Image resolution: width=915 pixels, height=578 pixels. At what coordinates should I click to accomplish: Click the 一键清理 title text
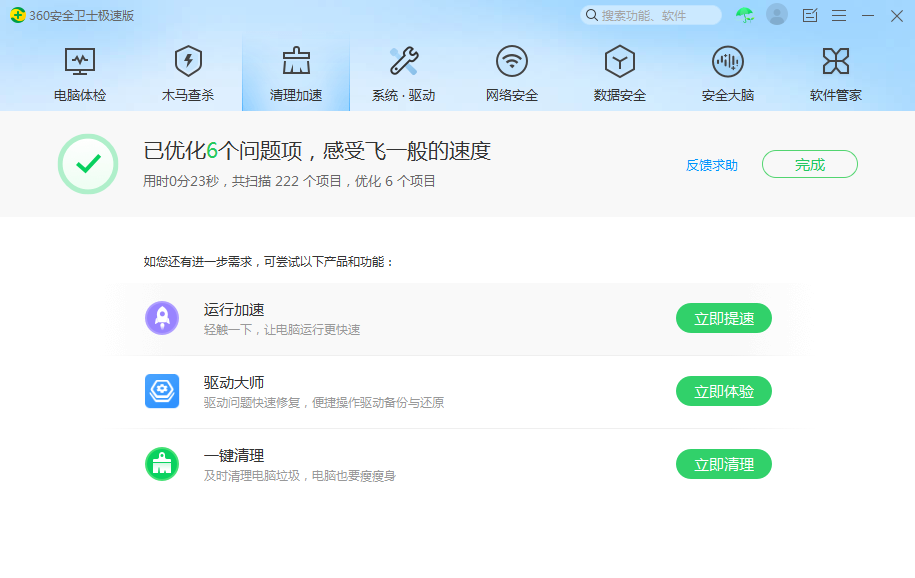tap(234, 455)
